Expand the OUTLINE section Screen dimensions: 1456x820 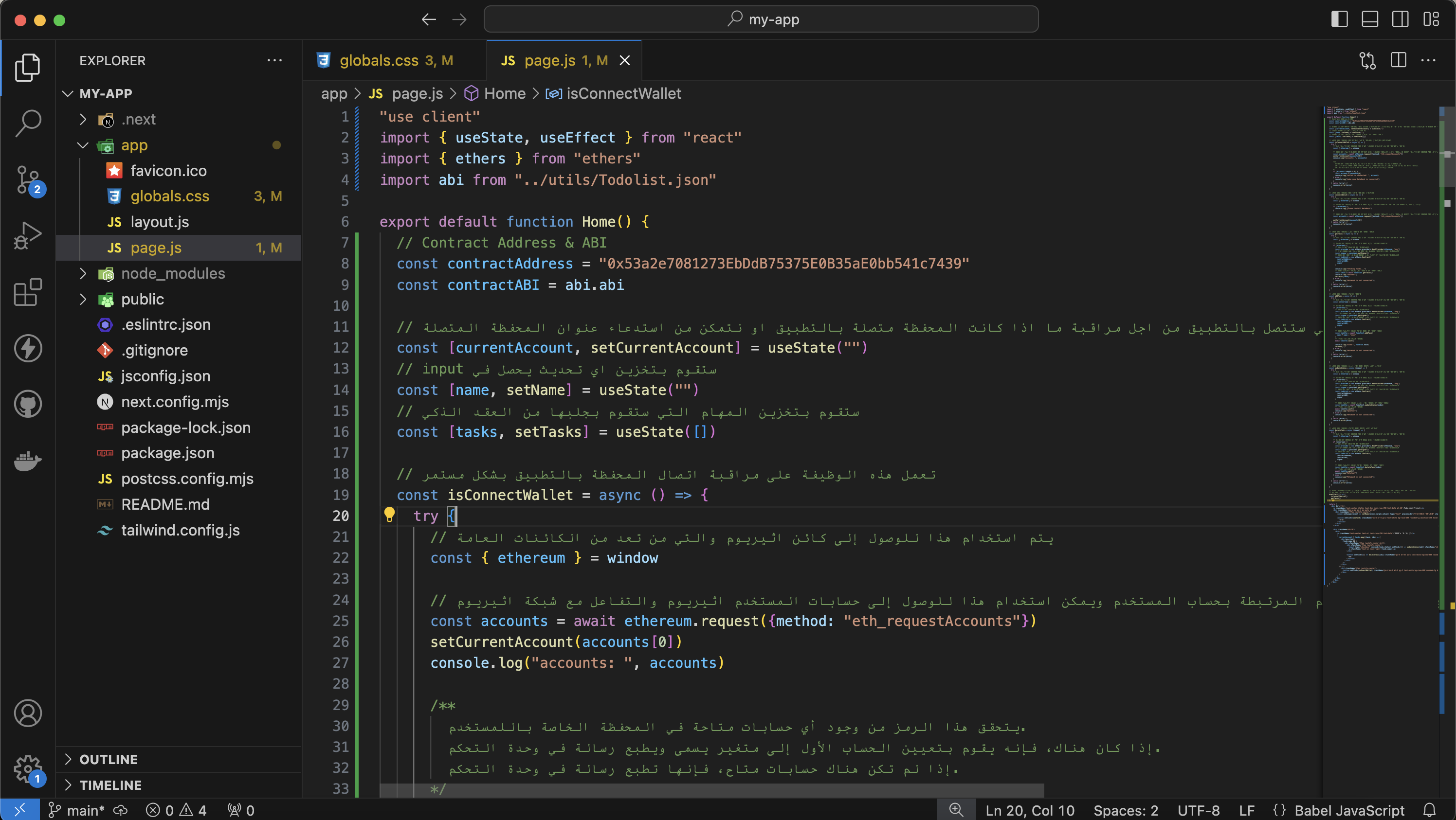coord(108,759)
